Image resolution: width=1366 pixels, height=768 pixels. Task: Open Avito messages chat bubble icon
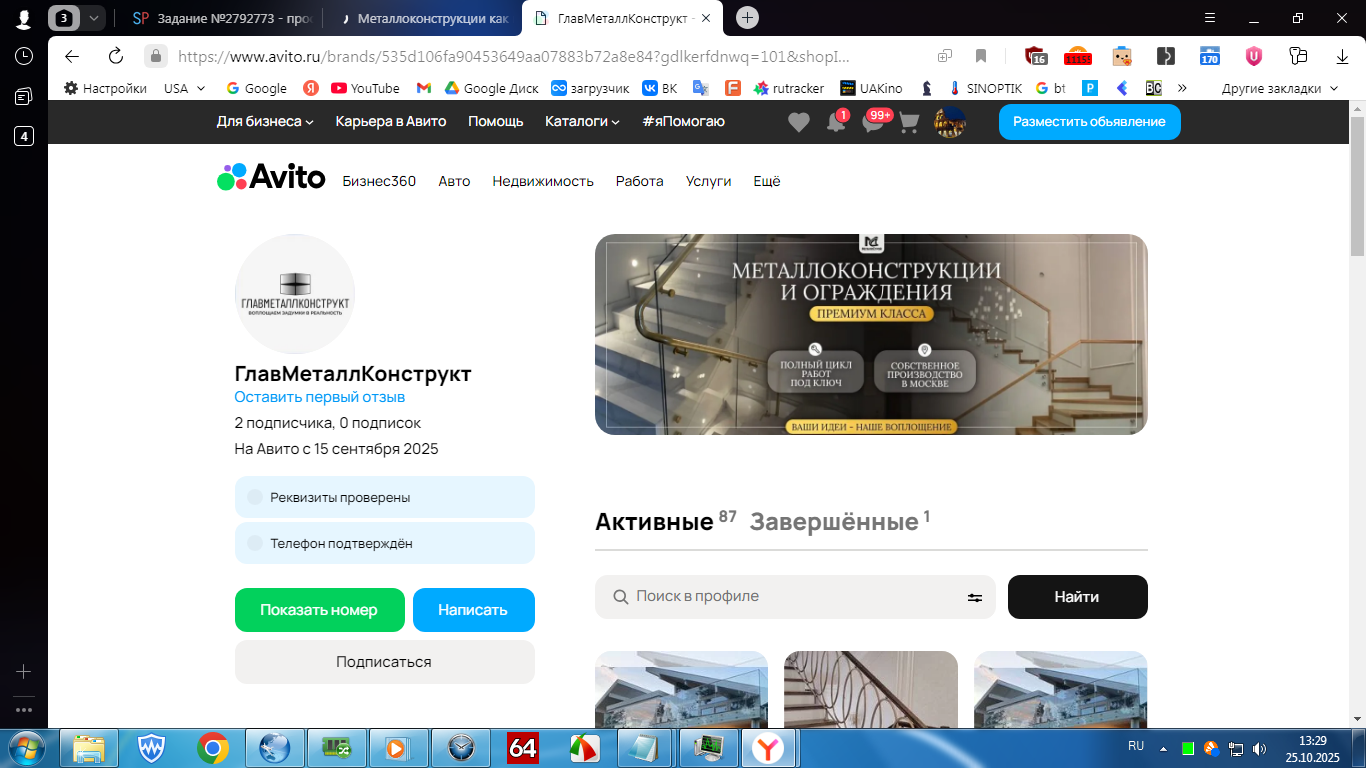(x=873, y=122)
